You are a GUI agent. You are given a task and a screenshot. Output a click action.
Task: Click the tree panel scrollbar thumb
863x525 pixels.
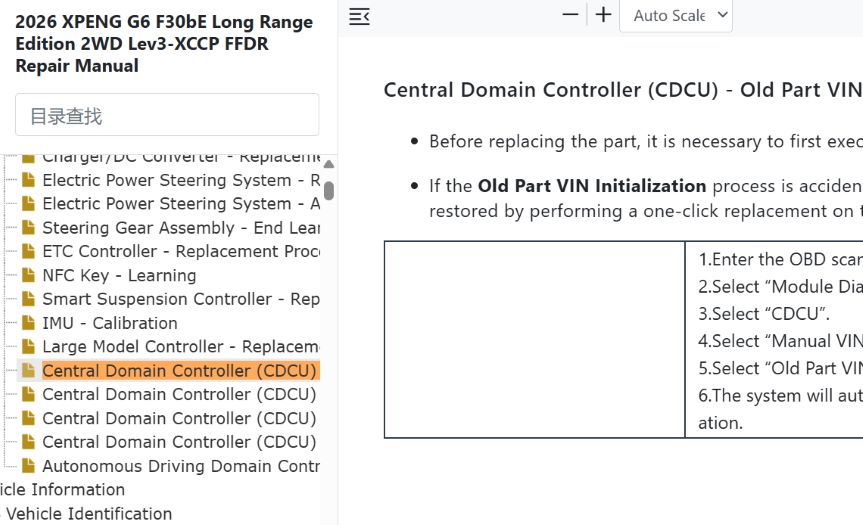click(x=329, y=190)
